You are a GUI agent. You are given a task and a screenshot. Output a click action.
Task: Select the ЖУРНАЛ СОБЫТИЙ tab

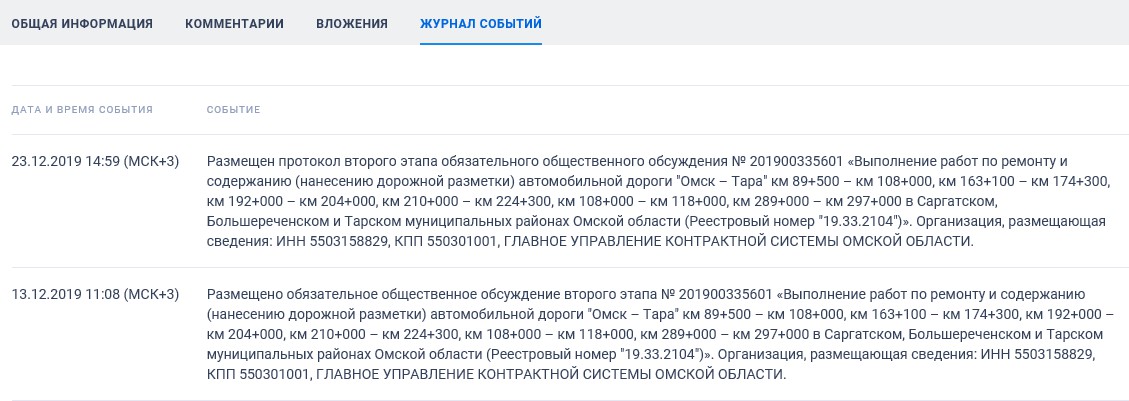[x=481, y=24]
